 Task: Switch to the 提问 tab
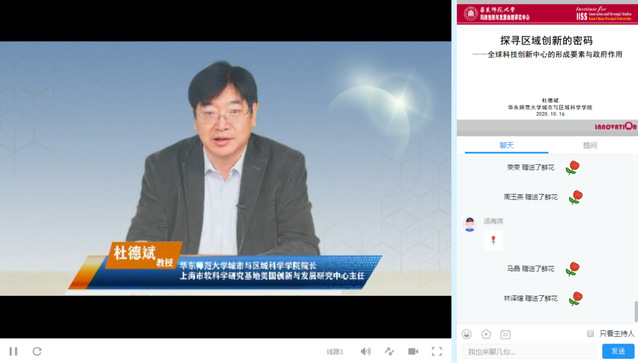(590, 145)
